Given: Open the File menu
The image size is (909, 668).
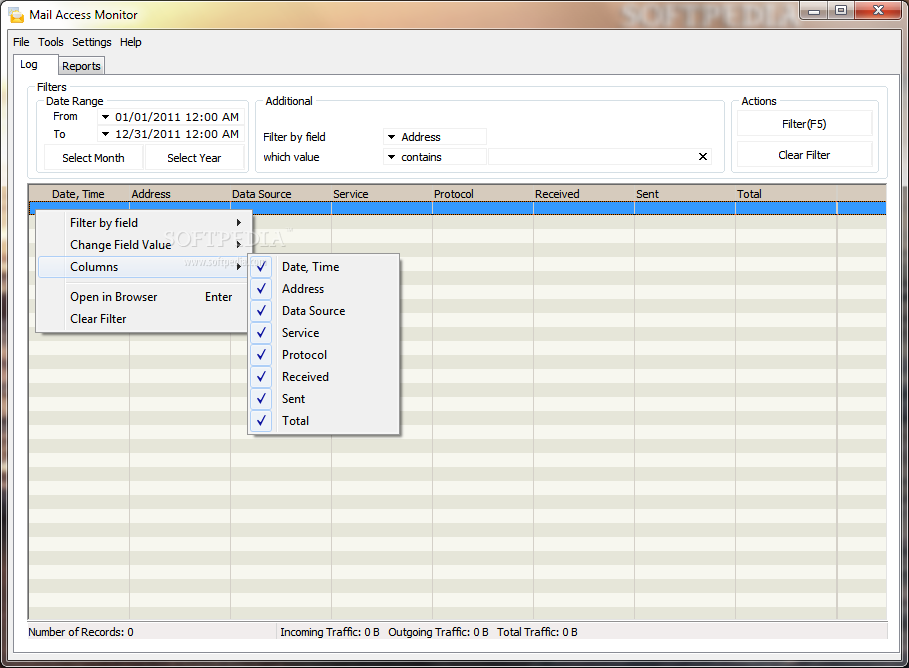Looking at the screenshot, I should click(x=21, y=42).
